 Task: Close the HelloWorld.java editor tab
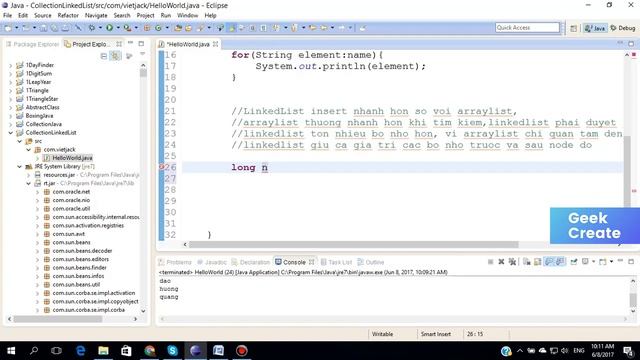(x=216, y=44)
